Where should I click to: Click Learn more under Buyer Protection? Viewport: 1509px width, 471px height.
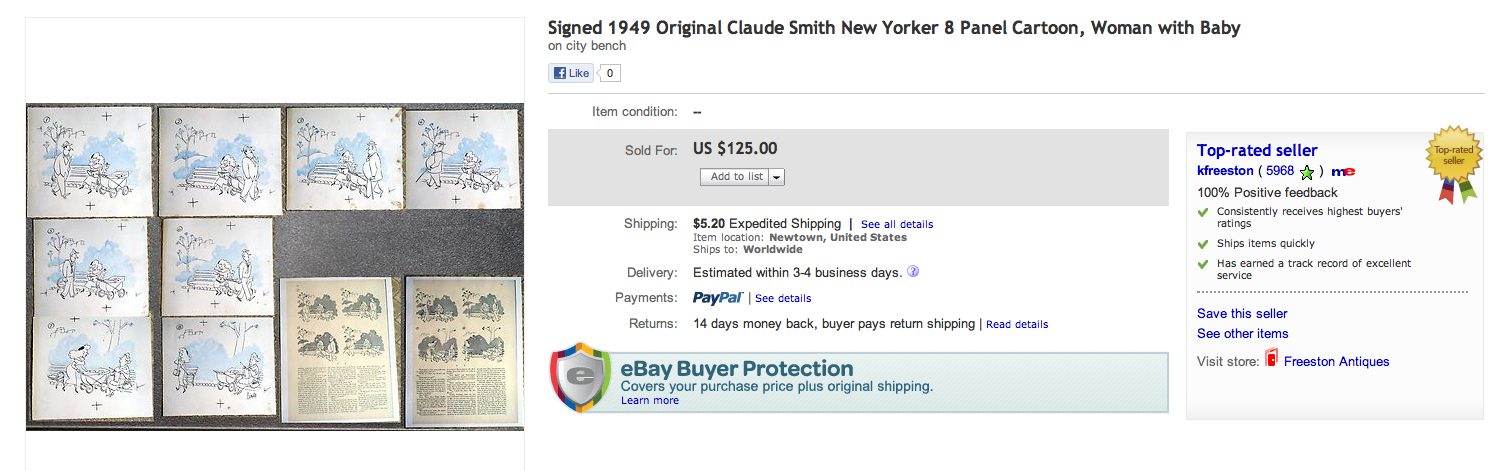point(649,400)
